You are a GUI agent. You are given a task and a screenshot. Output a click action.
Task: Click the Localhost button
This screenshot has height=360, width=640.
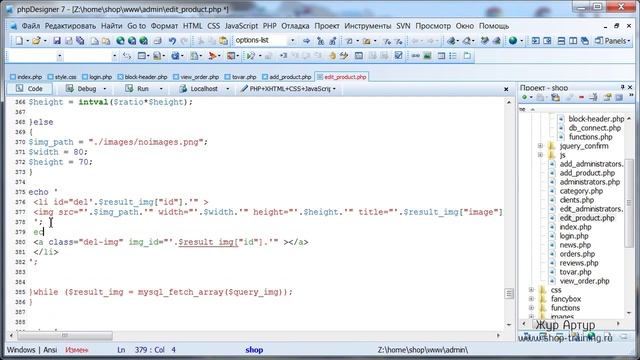click(x=199, y=89)
